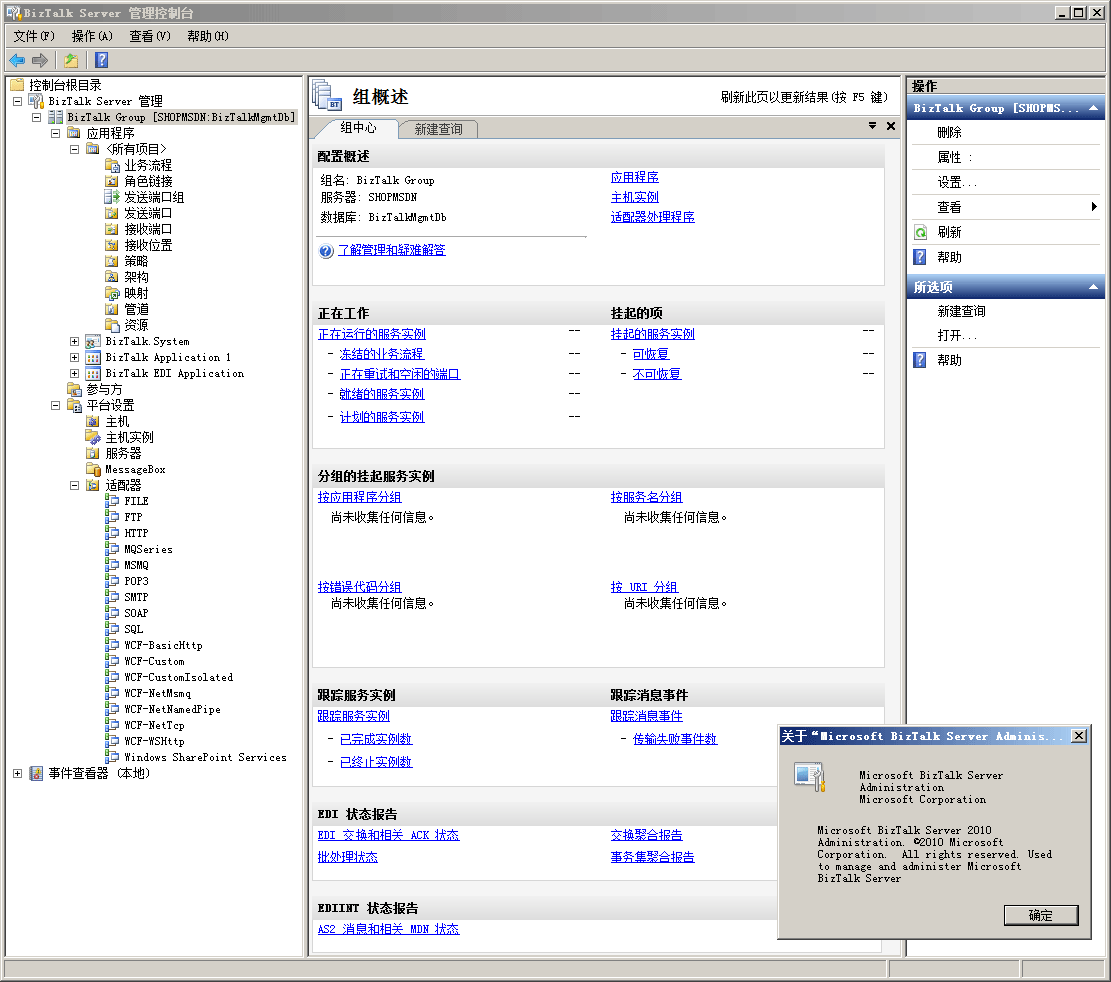Expand the BizTalk EDI Application node
Screen dimensions: 1111x982
tap(74, 373)
